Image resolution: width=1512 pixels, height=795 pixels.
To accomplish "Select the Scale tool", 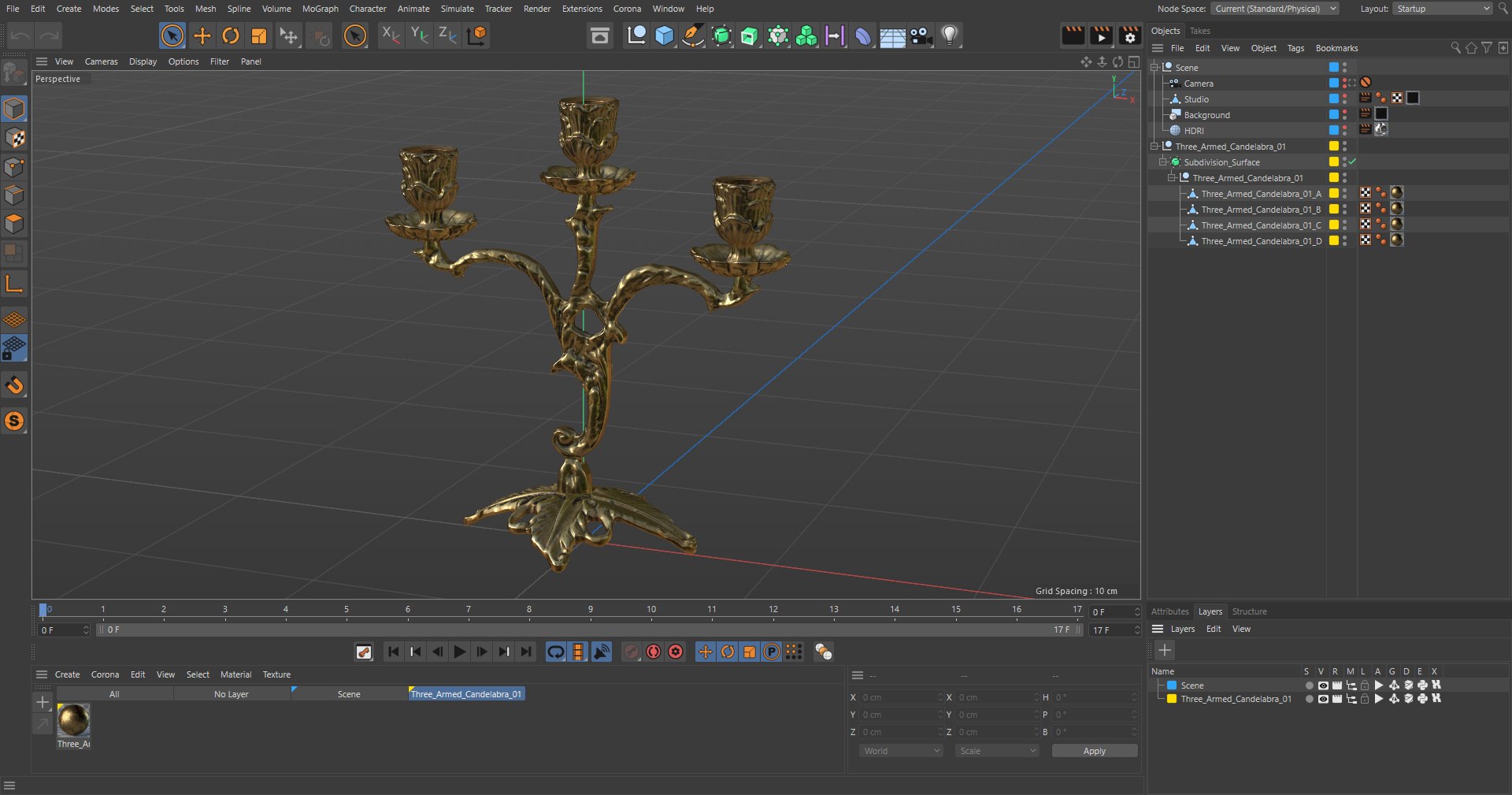I will pyautogui.click(x=258, y=35).
